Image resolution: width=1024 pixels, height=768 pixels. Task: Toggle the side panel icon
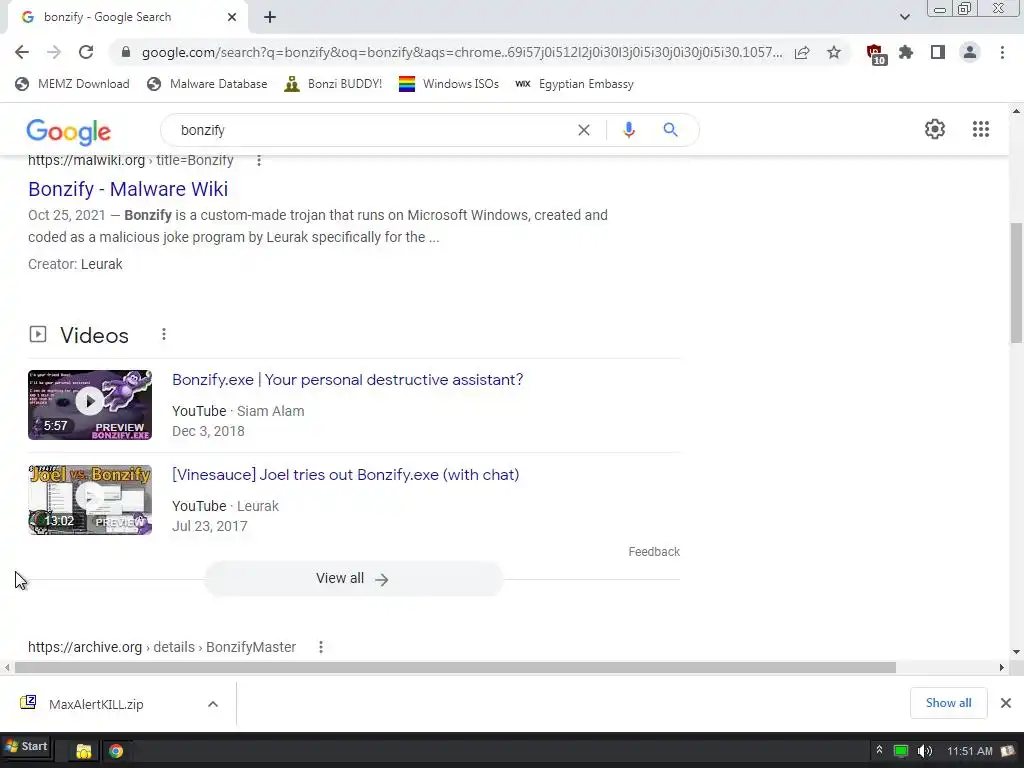coord(938,52)
